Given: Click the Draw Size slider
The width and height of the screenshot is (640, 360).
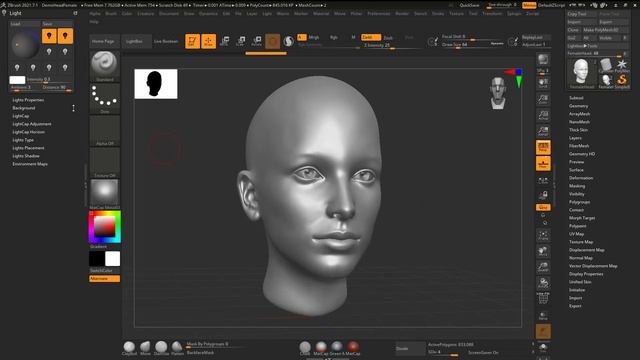Looking at the screenshot, I should tap(473, 44).
